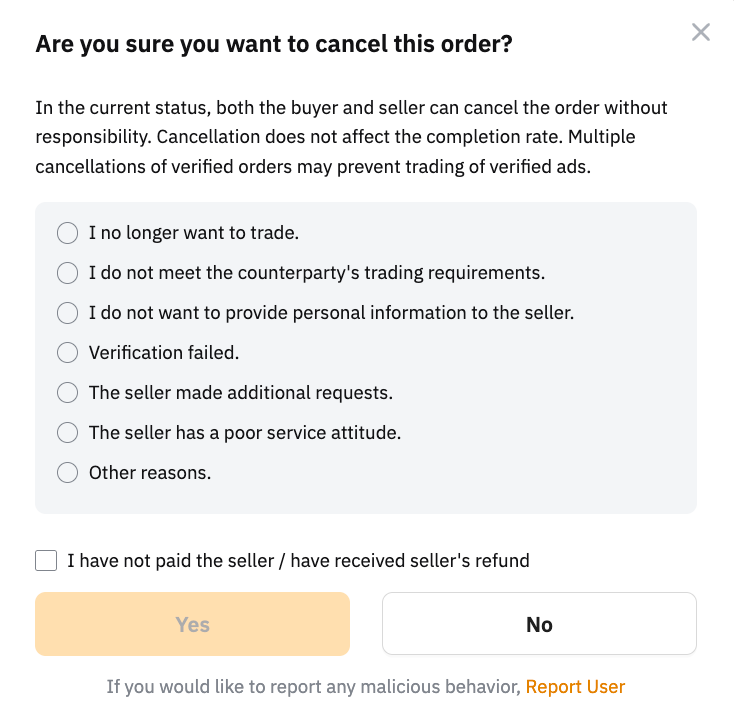Click the 'counterparty's trading requirements' option text
The width and height of the screenshot is (734, 722).
[x=316, y=273]
